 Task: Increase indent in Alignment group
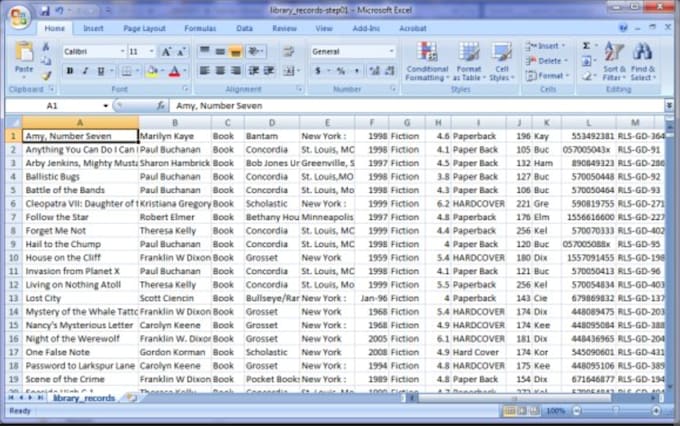[x=269, y=70]
